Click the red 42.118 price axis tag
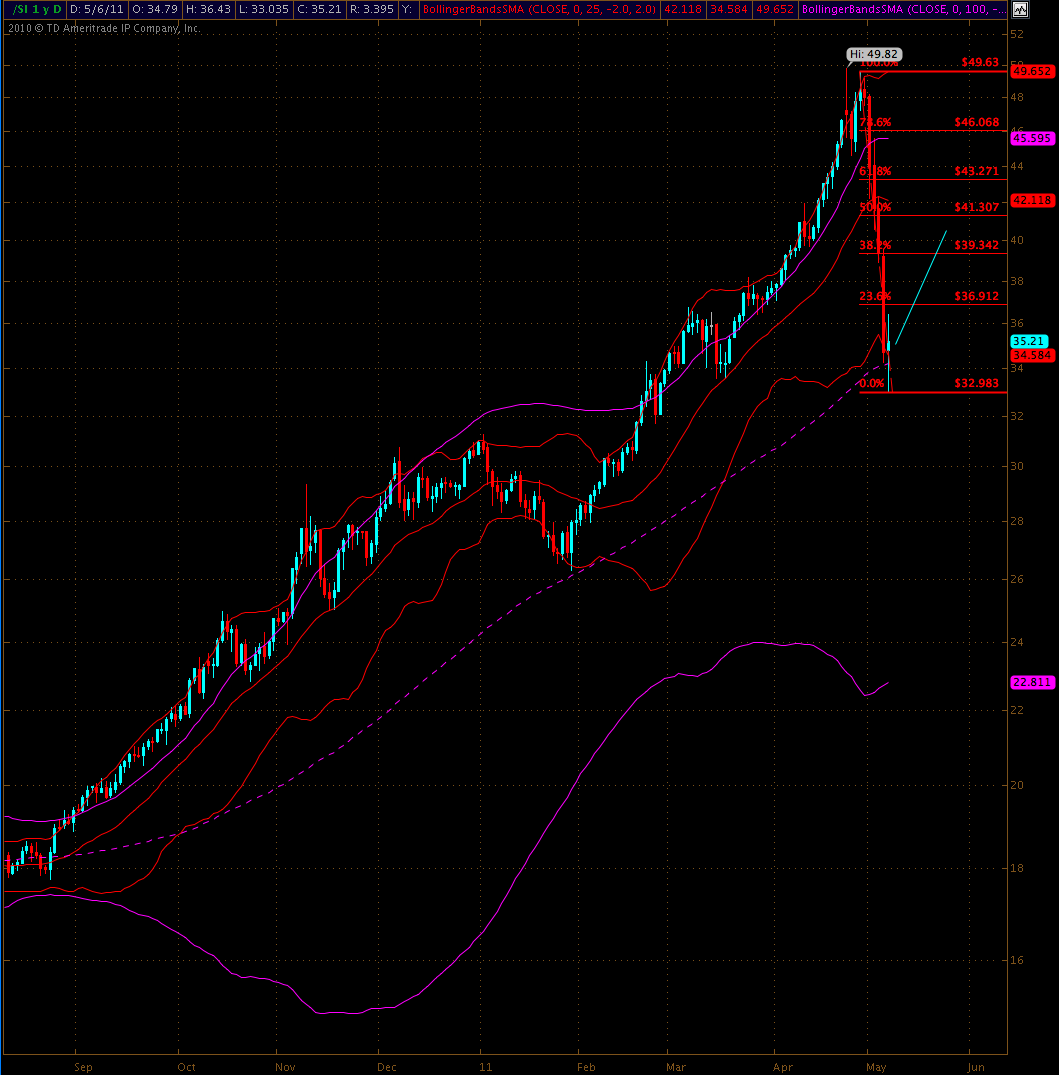Viewport: 1059px width, 1075px height. (x=1031, y=200)
